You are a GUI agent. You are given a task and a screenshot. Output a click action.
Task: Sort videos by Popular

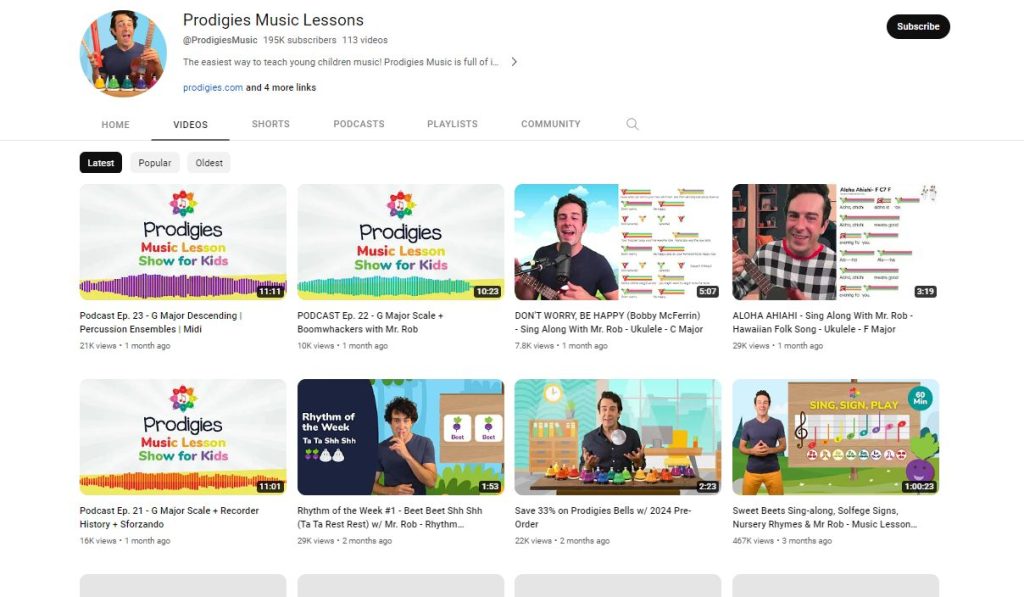coord(155,163)
